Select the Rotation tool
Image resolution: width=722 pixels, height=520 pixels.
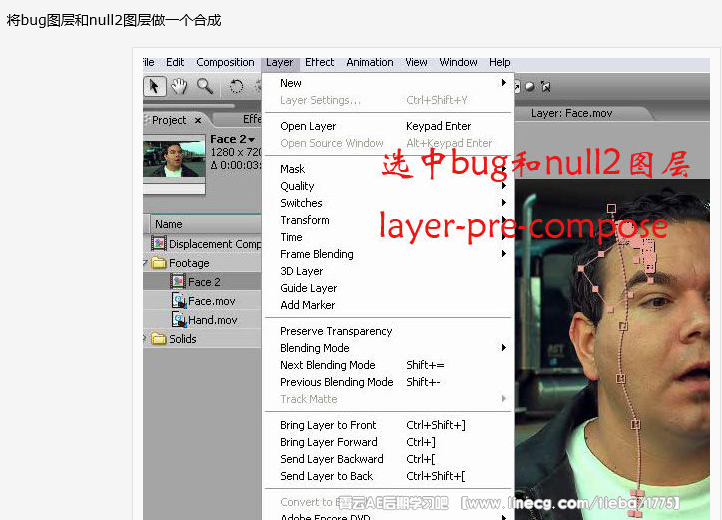coord(237,87)
